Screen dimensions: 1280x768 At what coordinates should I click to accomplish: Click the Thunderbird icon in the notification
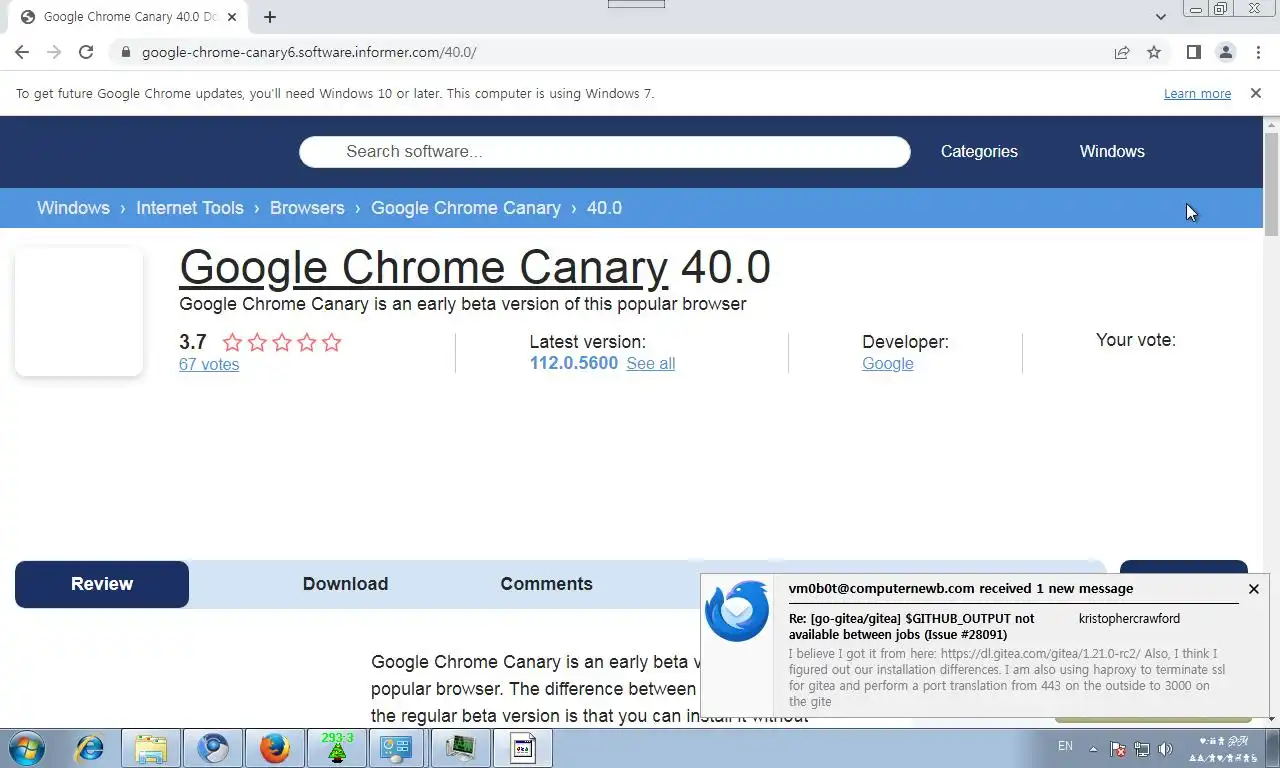pos(737,611)
